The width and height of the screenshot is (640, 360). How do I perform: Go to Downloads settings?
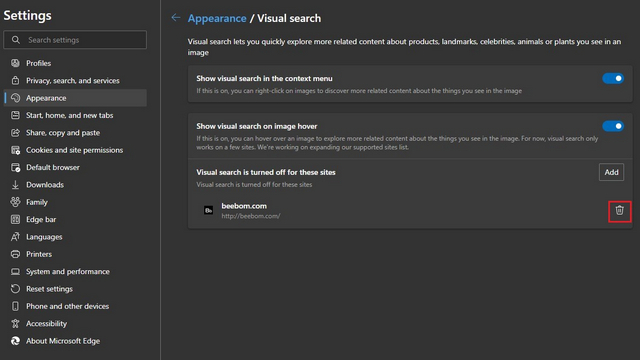click(75, 184)
